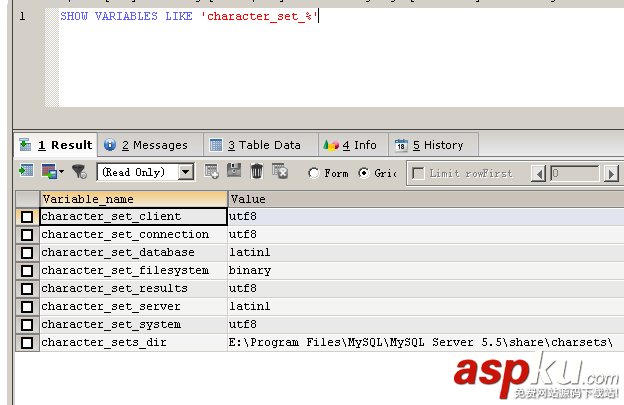The width and height of the screenshot is (624, 405).
Task: Check the character_set_system row checkbox
Action: (27, 325)
